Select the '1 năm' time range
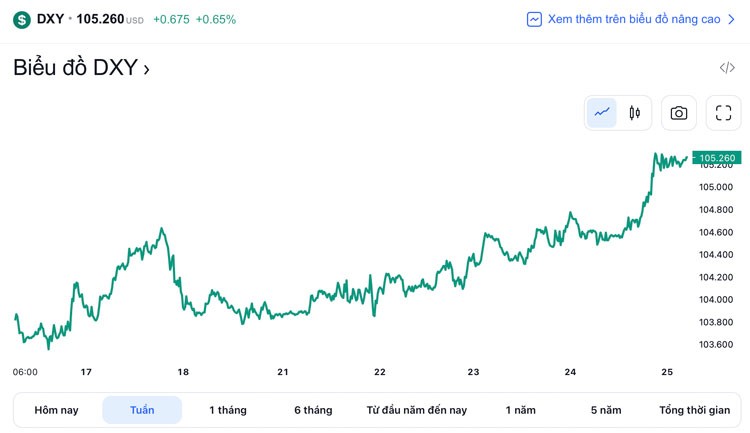750x433 pixels. tap(521, 410)
